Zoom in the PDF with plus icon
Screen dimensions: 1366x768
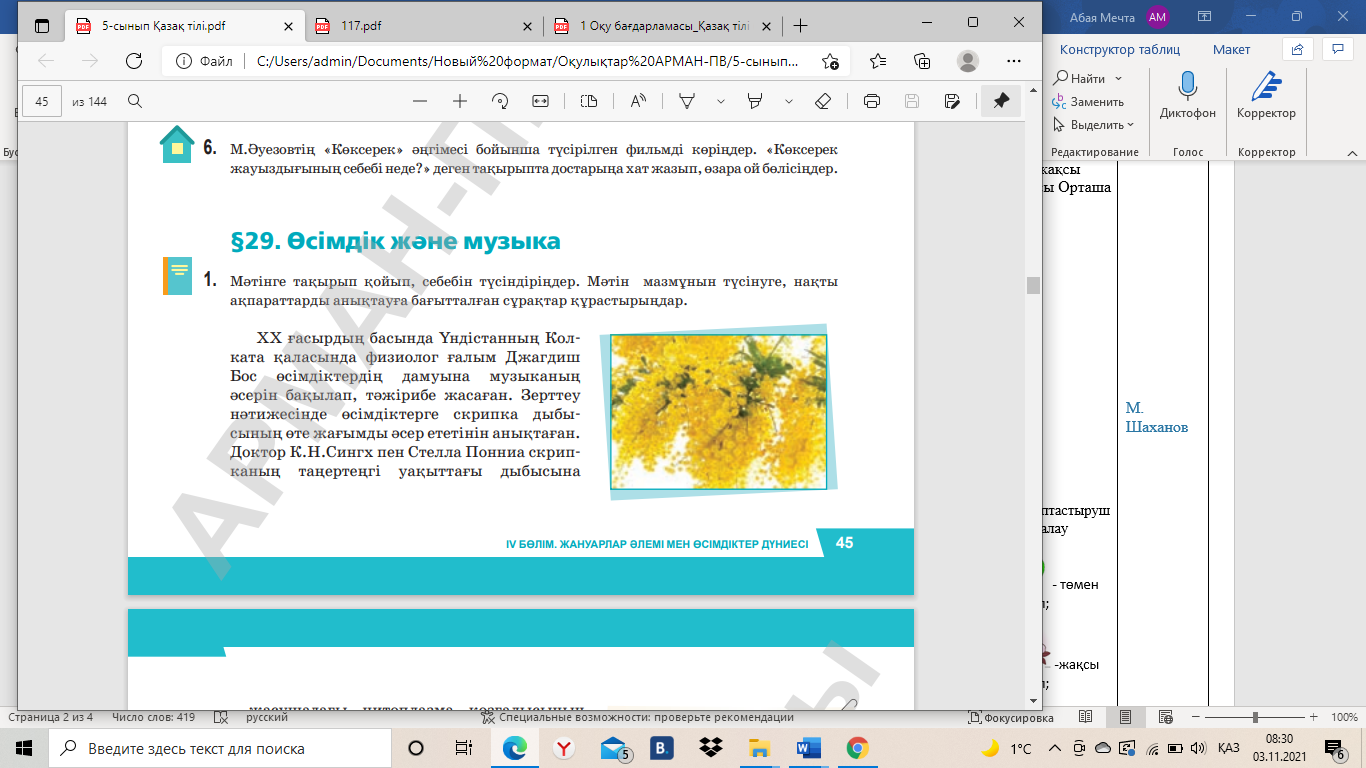click(460, 101)
